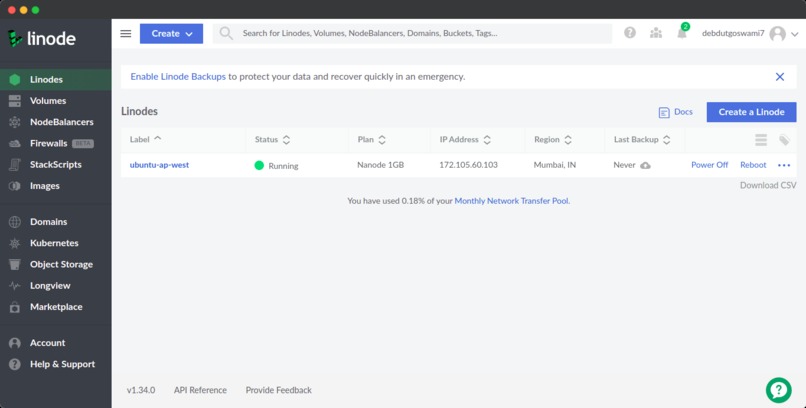Dismiss the Linode Backups banner

tap(780, 77)
